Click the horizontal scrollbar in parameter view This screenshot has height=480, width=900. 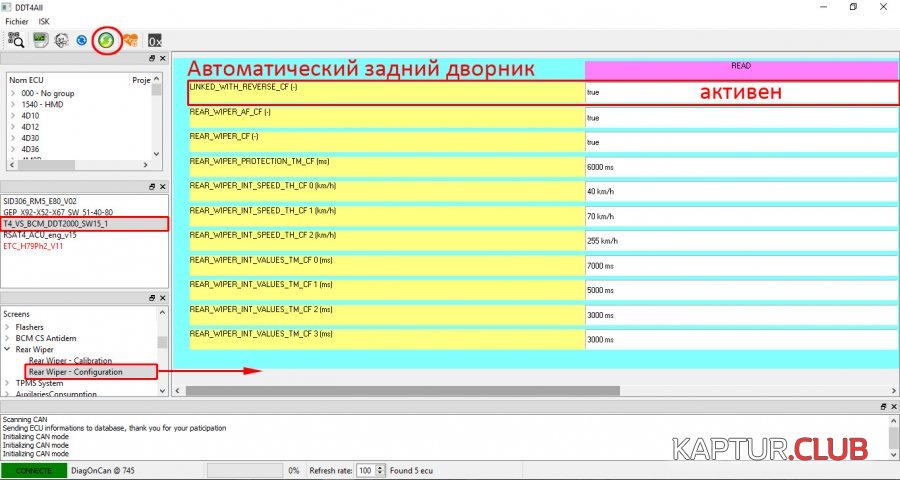402,391
